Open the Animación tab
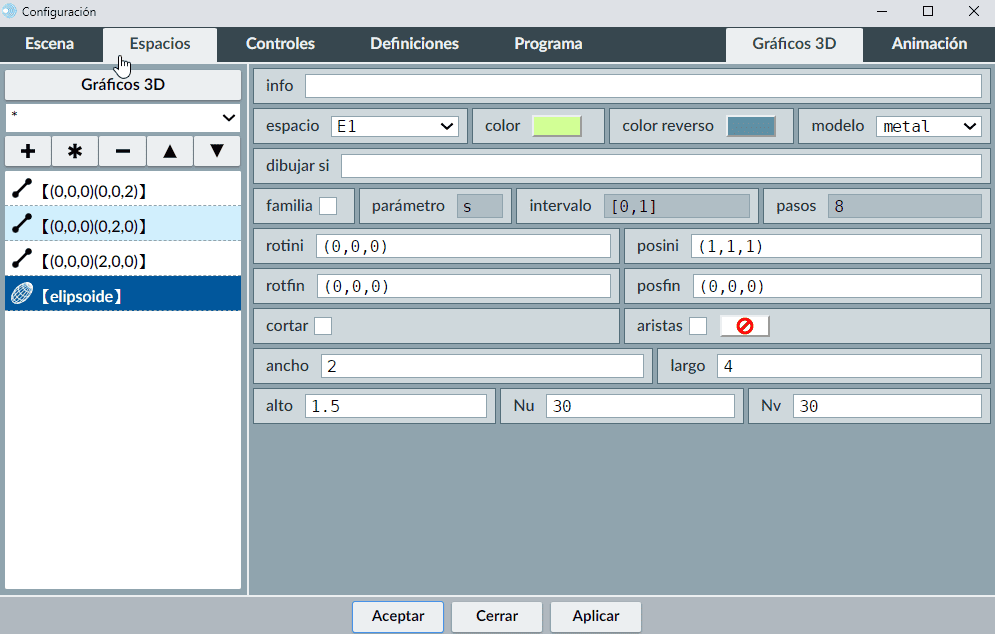This screenshot has width=995, height=634. tap(929, 44)
